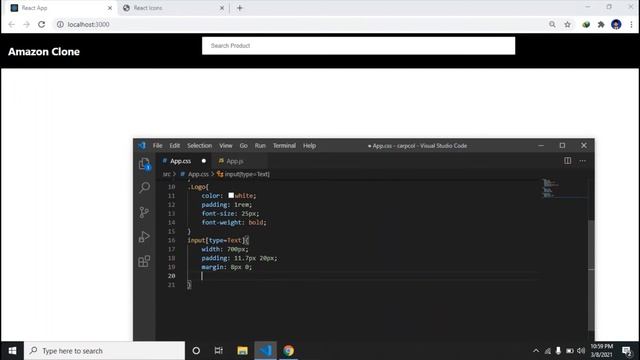This screenshot has height=360, width=640.
Task: Open Windows Start menu
Action: (12, 351)
